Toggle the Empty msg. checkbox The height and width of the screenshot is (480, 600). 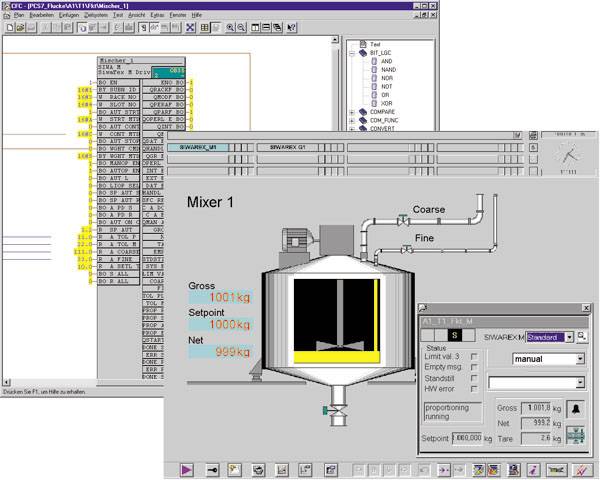(x=474, y=369)
